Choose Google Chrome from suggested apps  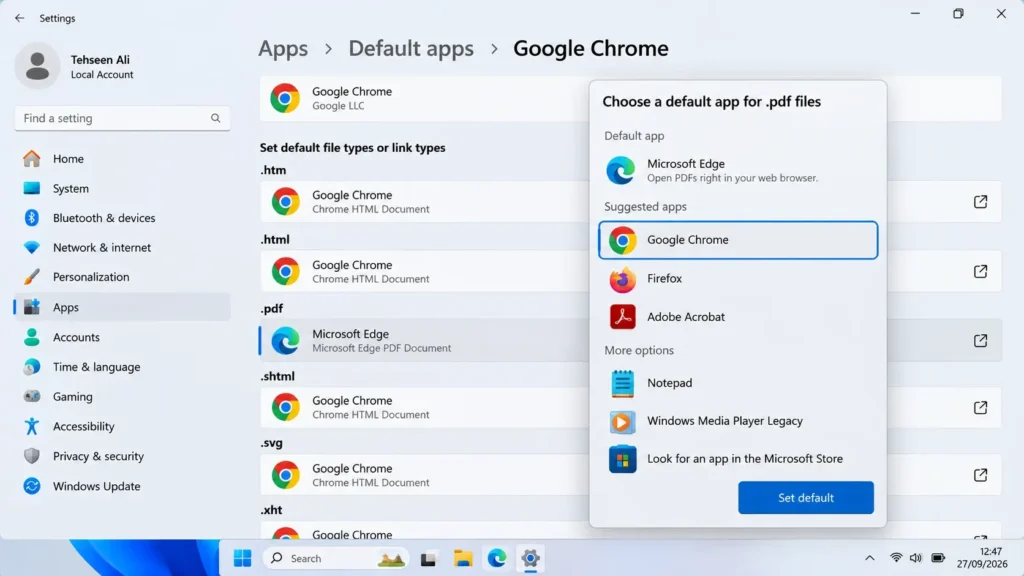point(738,240)
